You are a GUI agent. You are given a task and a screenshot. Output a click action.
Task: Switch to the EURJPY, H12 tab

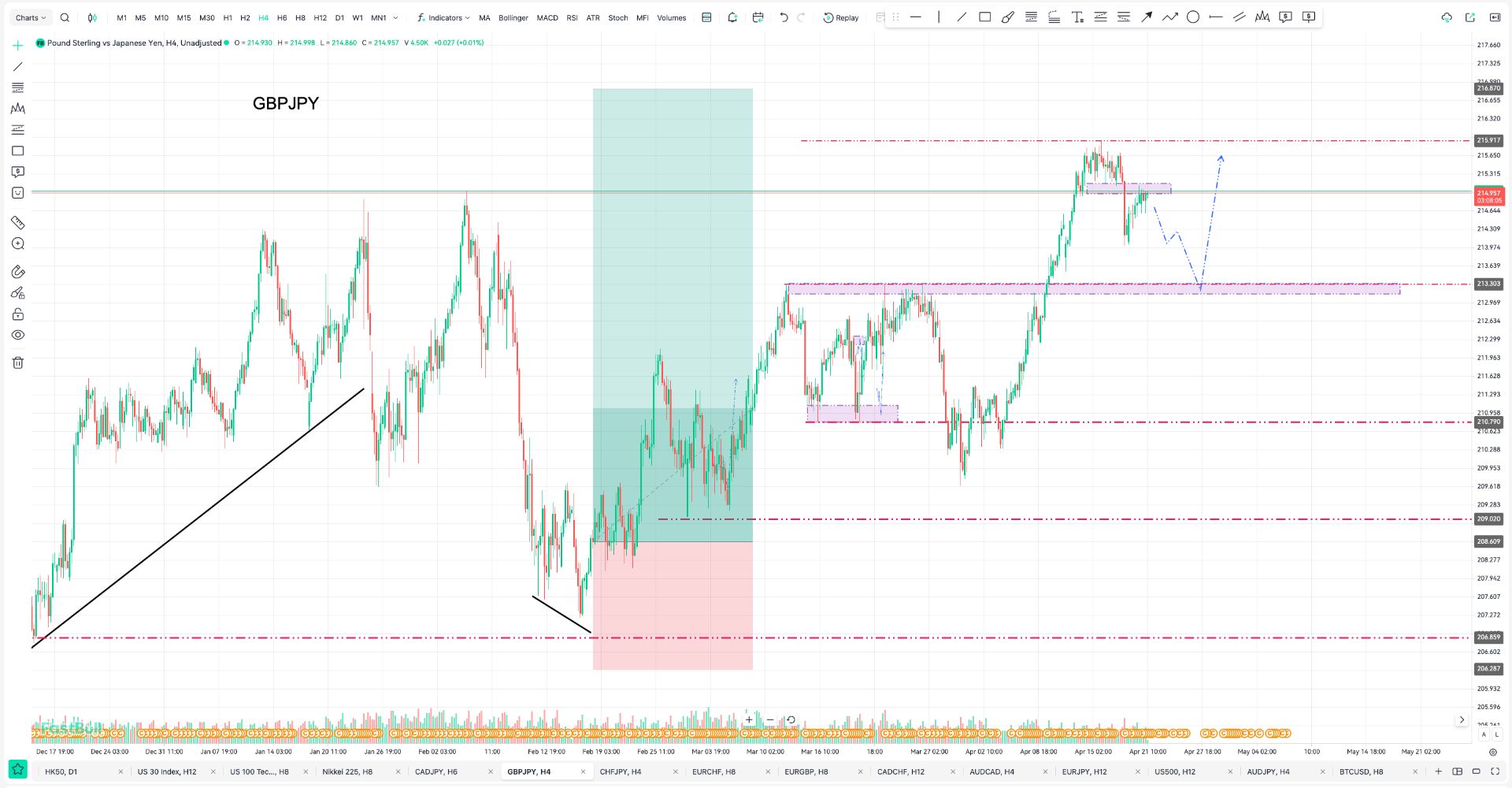pyautogui.click(x=1084, y=771)
